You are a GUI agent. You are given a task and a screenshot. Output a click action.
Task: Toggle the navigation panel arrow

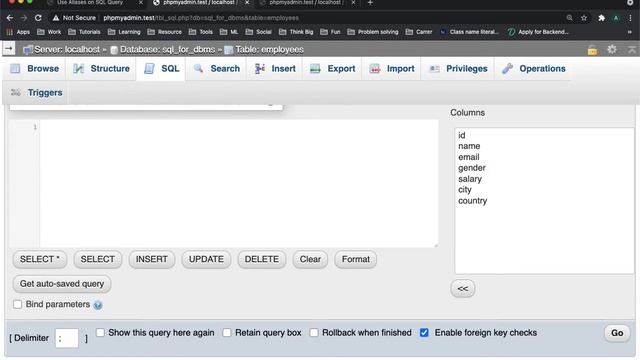pyautogui.click(x=9, y=49)
